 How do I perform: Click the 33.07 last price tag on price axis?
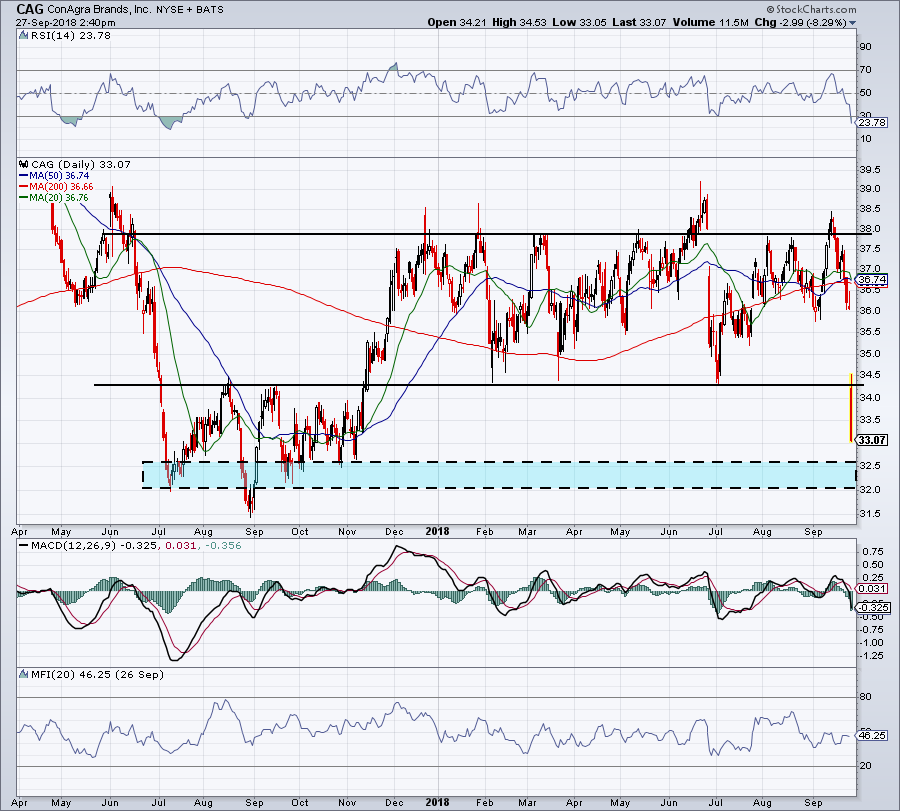[872, 440]
